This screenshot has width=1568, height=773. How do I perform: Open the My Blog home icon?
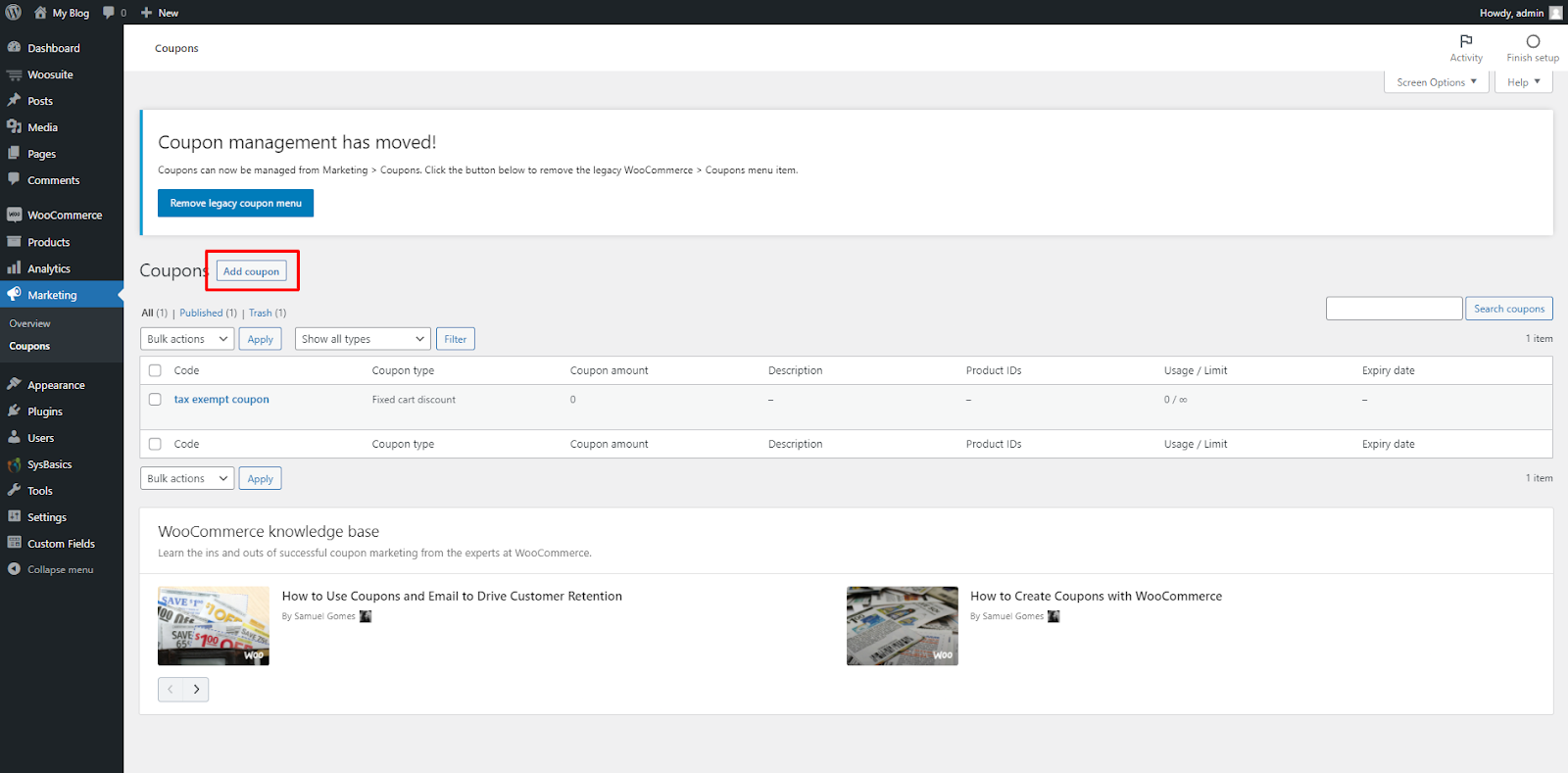point(40,13)
